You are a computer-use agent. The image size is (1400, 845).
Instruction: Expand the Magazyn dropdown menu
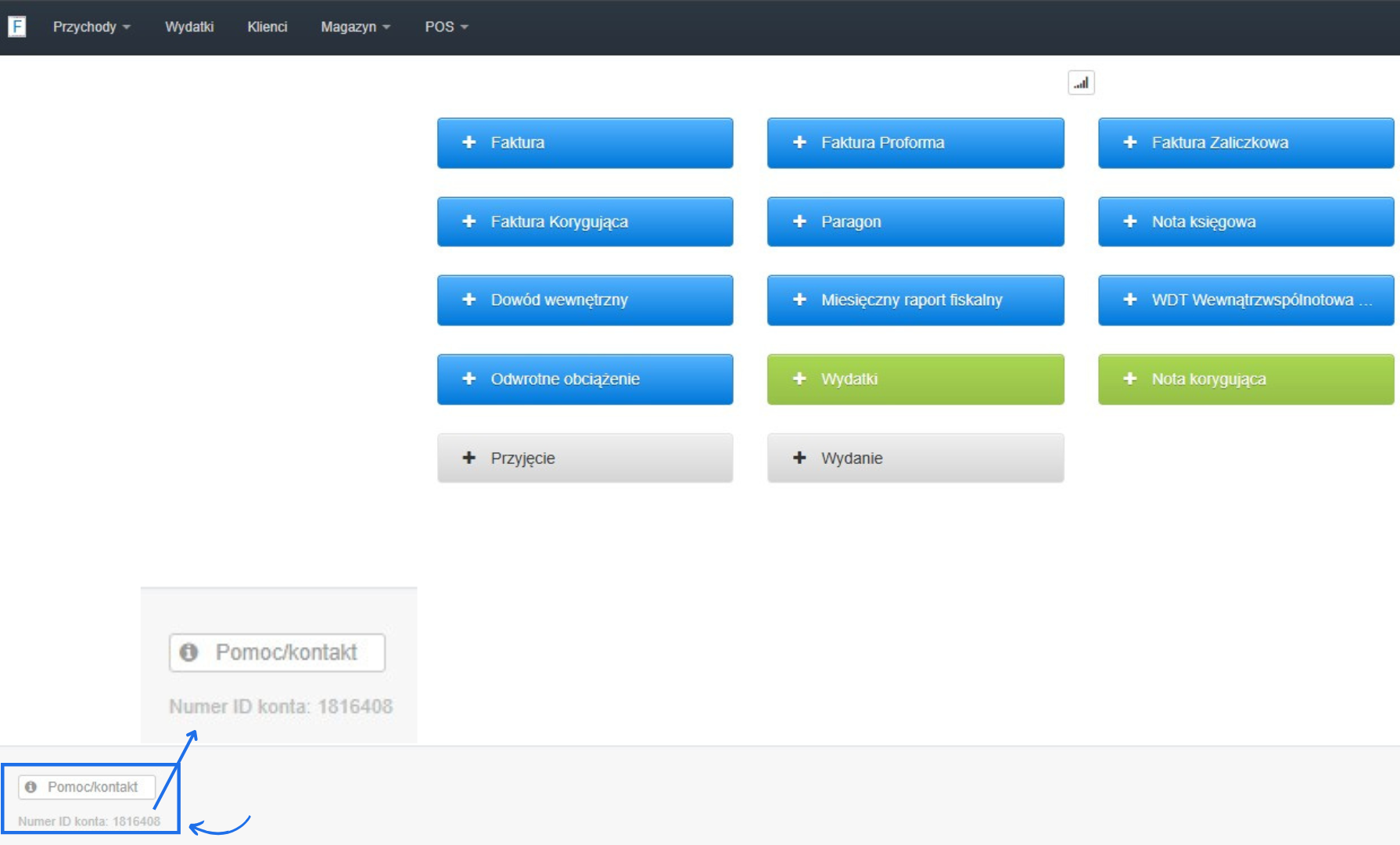coord(355,27)
